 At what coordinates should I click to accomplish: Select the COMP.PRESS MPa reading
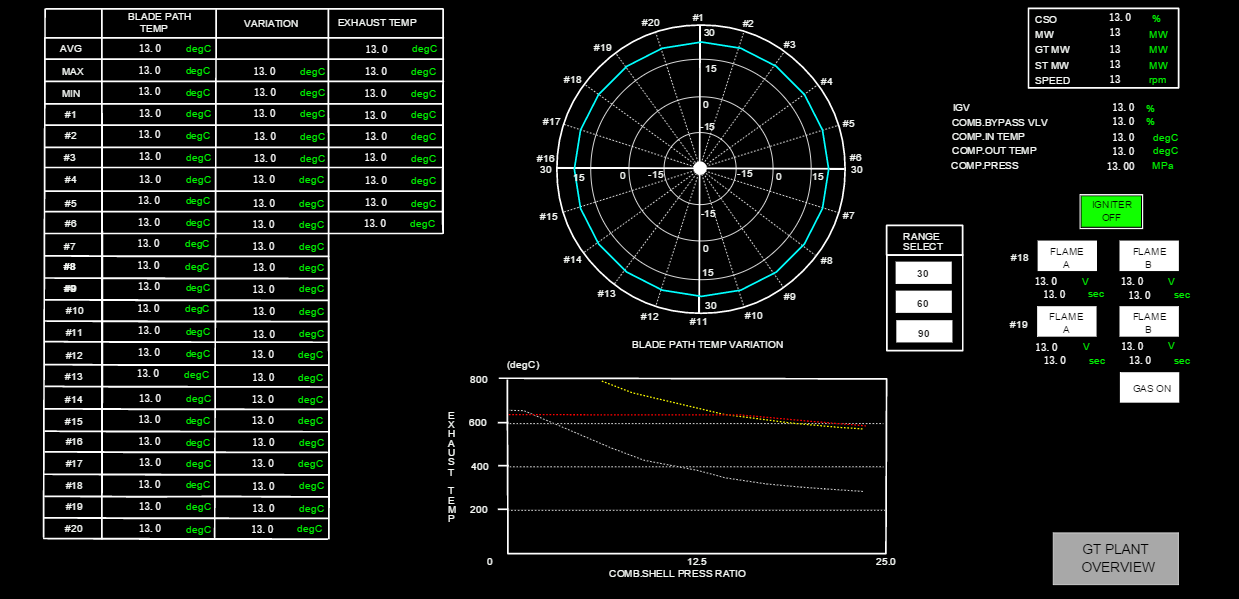point(1120,166)
